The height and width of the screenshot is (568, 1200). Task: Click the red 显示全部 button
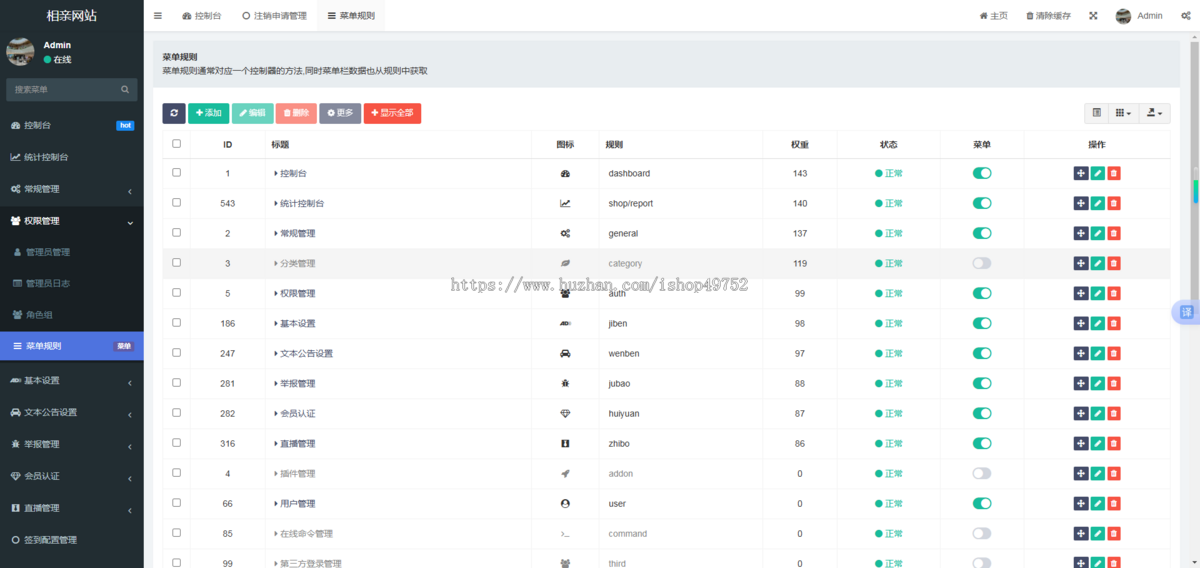point(392,113)
